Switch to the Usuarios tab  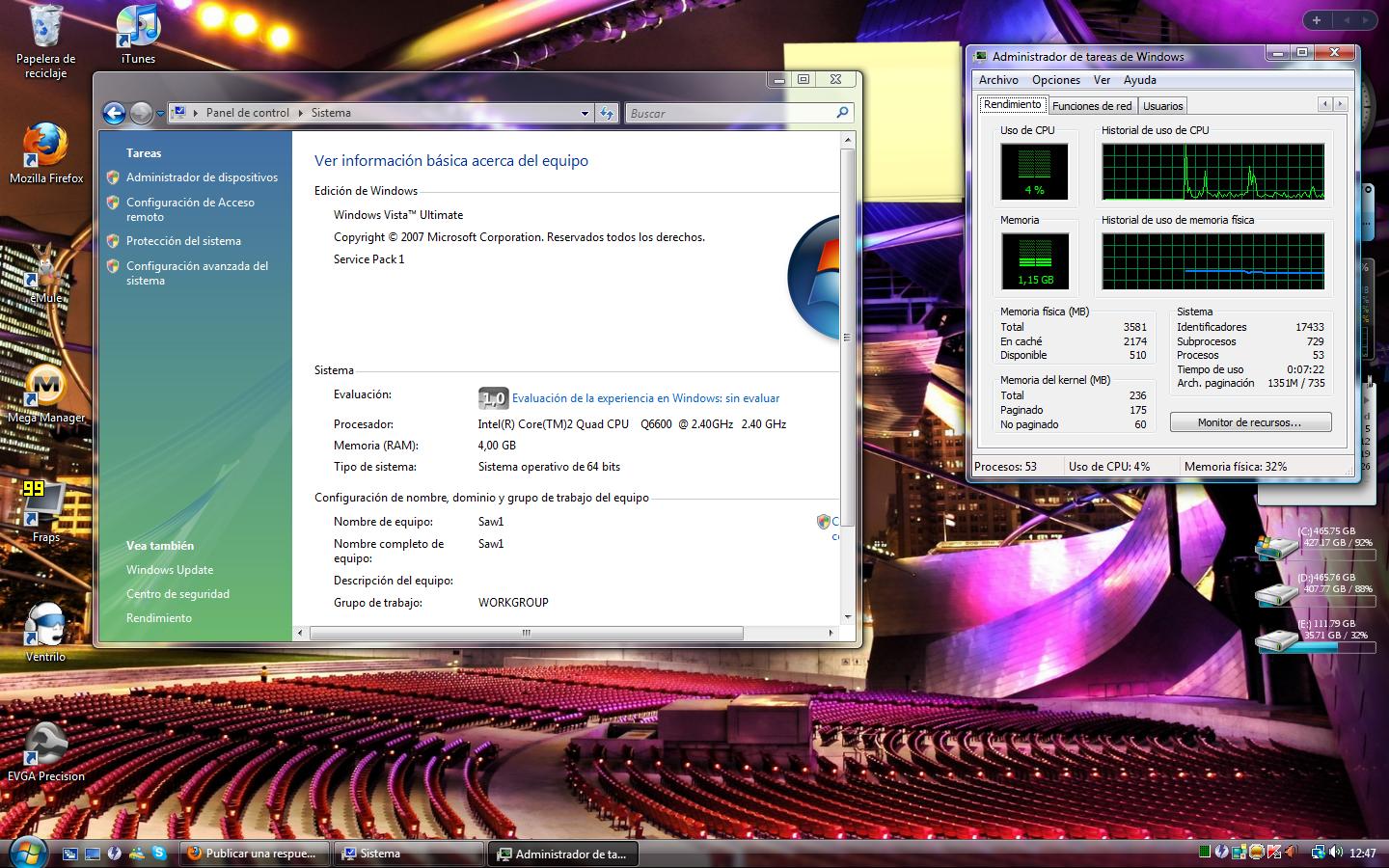tap(1163, 106)
